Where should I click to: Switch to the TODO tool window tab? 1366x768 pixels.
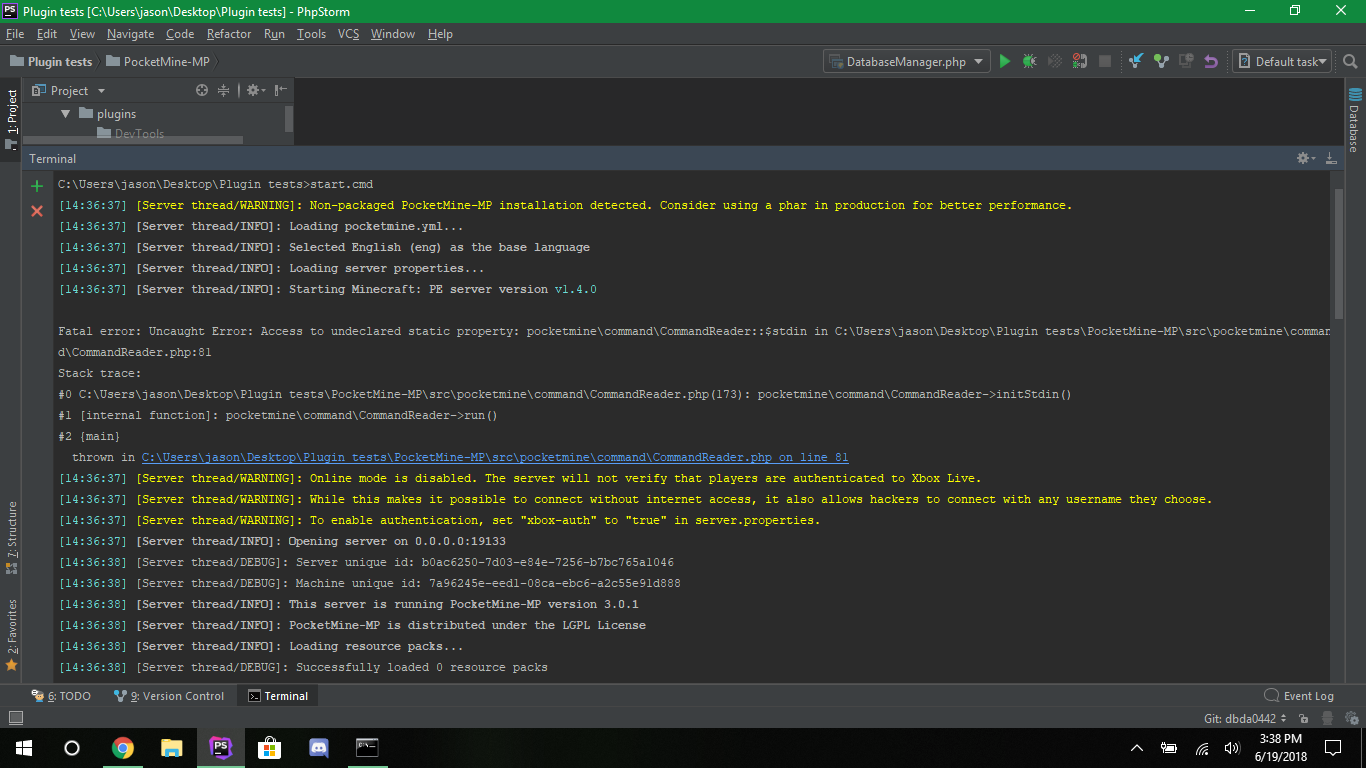coord(68,695)
